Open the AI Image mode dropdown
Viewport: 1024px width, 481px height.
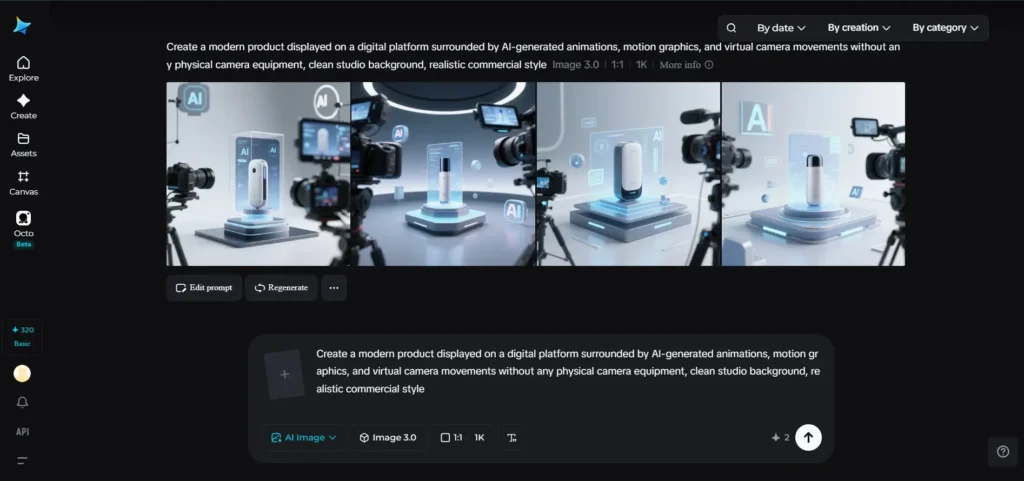coord(304,437)
